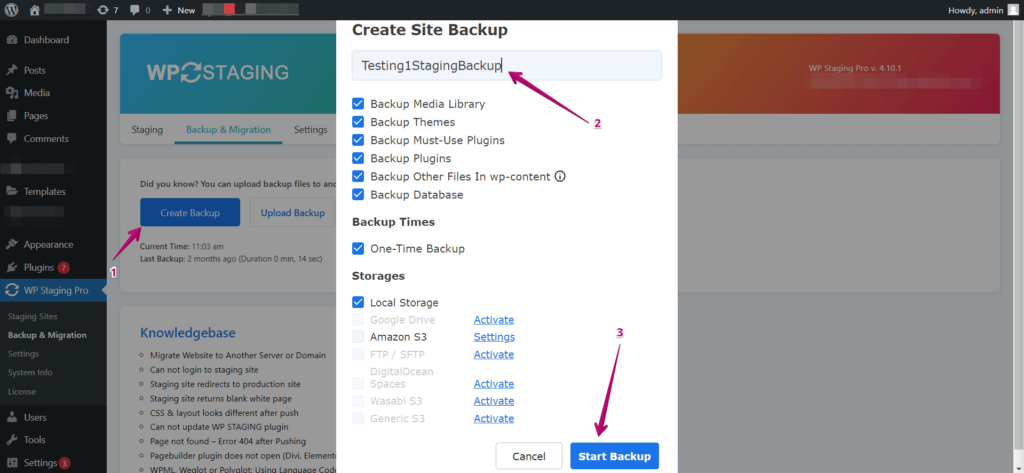Screen dimensions: 1024x473
Task: Click the backup name input field
Action: [507, 65]
